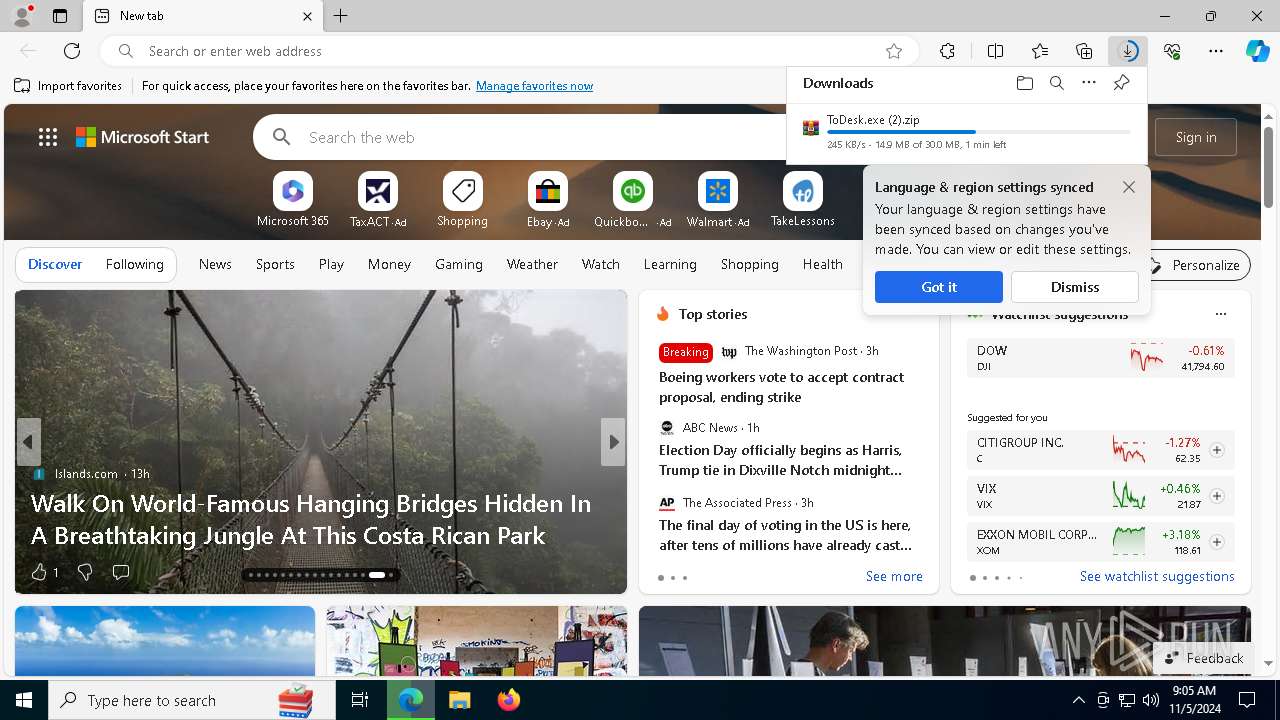Open the Collections icon
The width and height of the screenshot is (1280, 720).
[x=1084, y=51]
